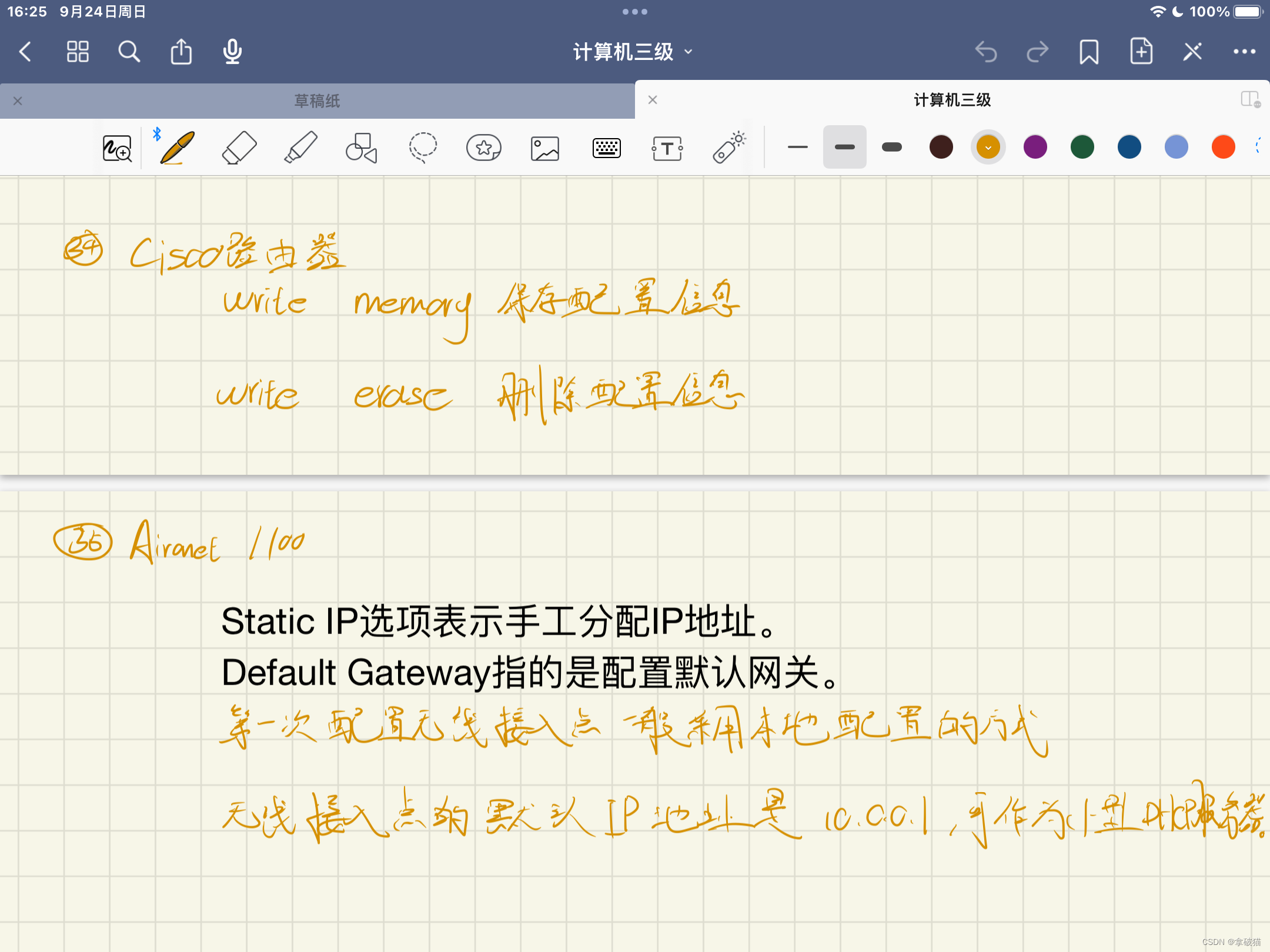Bookmark the current page

[1089, 52]
